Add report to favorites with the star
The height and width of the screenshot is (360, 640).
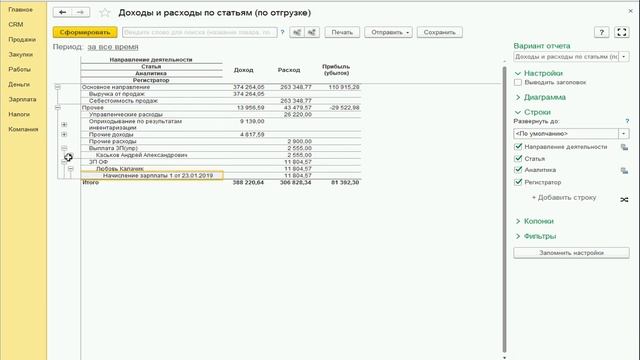pos(105,13)
